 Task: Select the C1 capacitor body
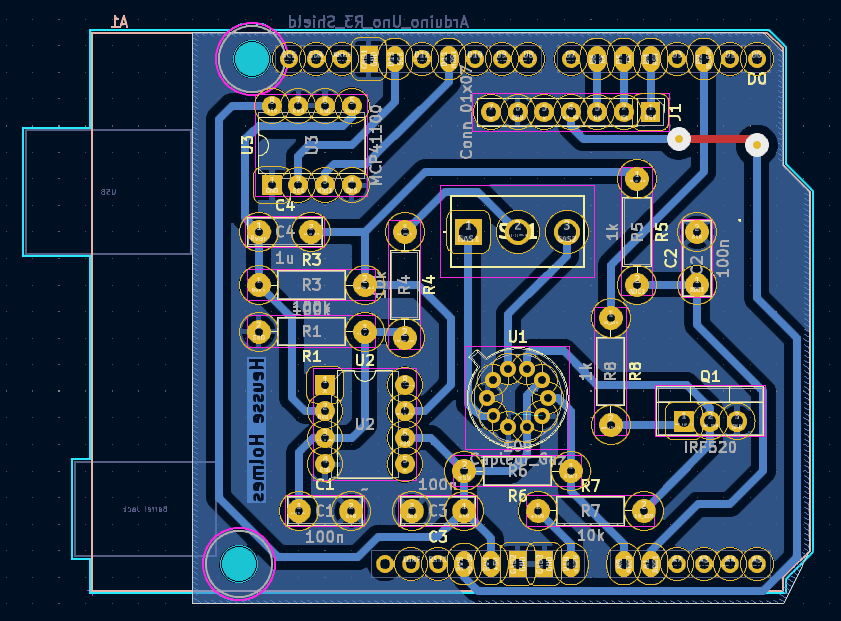tap(324, 511)
